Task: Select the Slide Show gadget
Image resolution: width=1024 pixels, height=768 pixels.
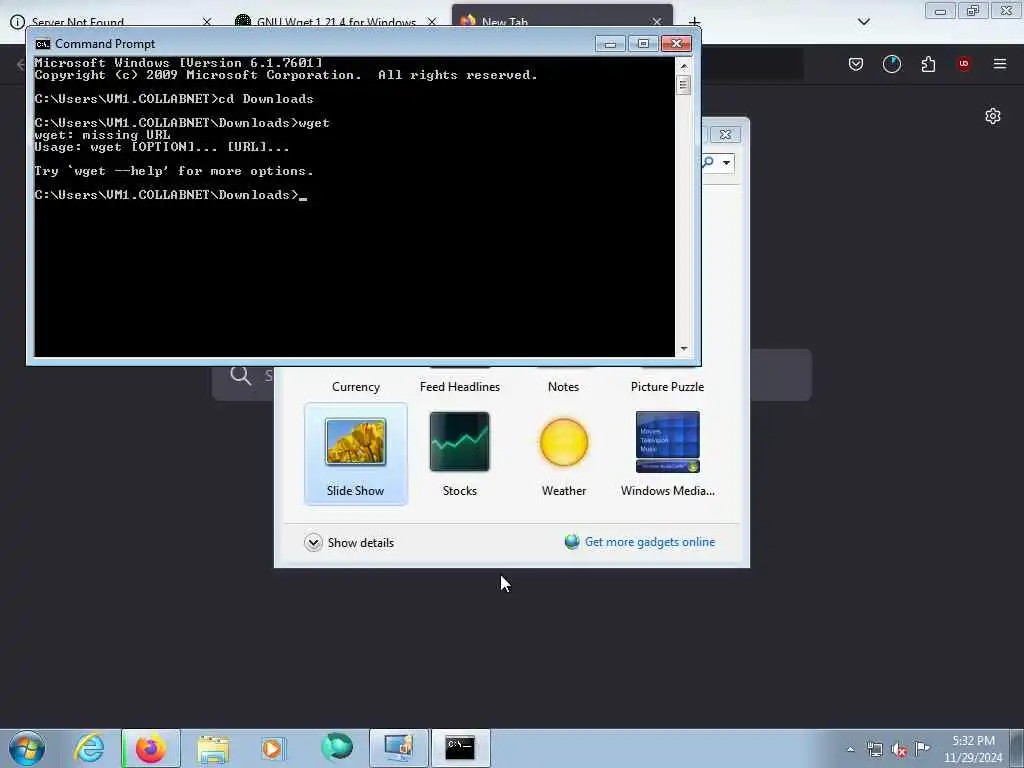Action: (x=355, y=454)
